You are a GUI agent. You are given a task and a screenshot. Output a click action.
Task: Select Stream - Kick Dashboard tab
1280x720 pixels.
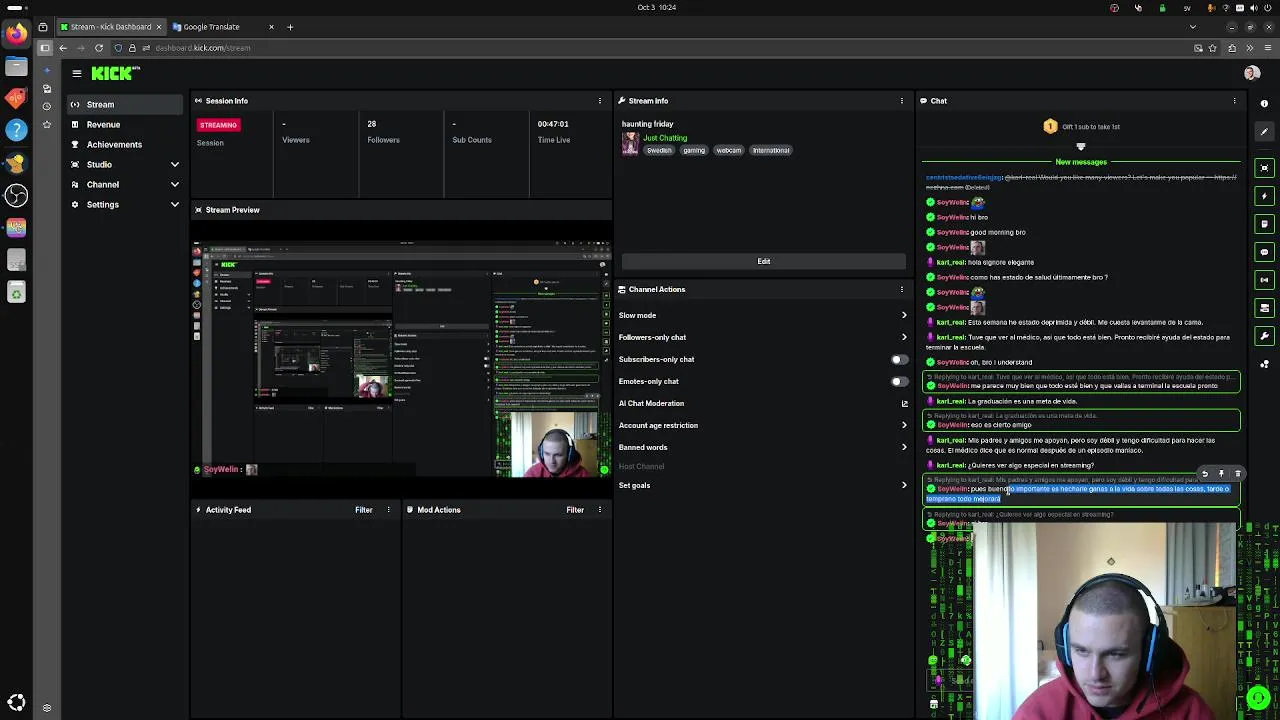111,27
